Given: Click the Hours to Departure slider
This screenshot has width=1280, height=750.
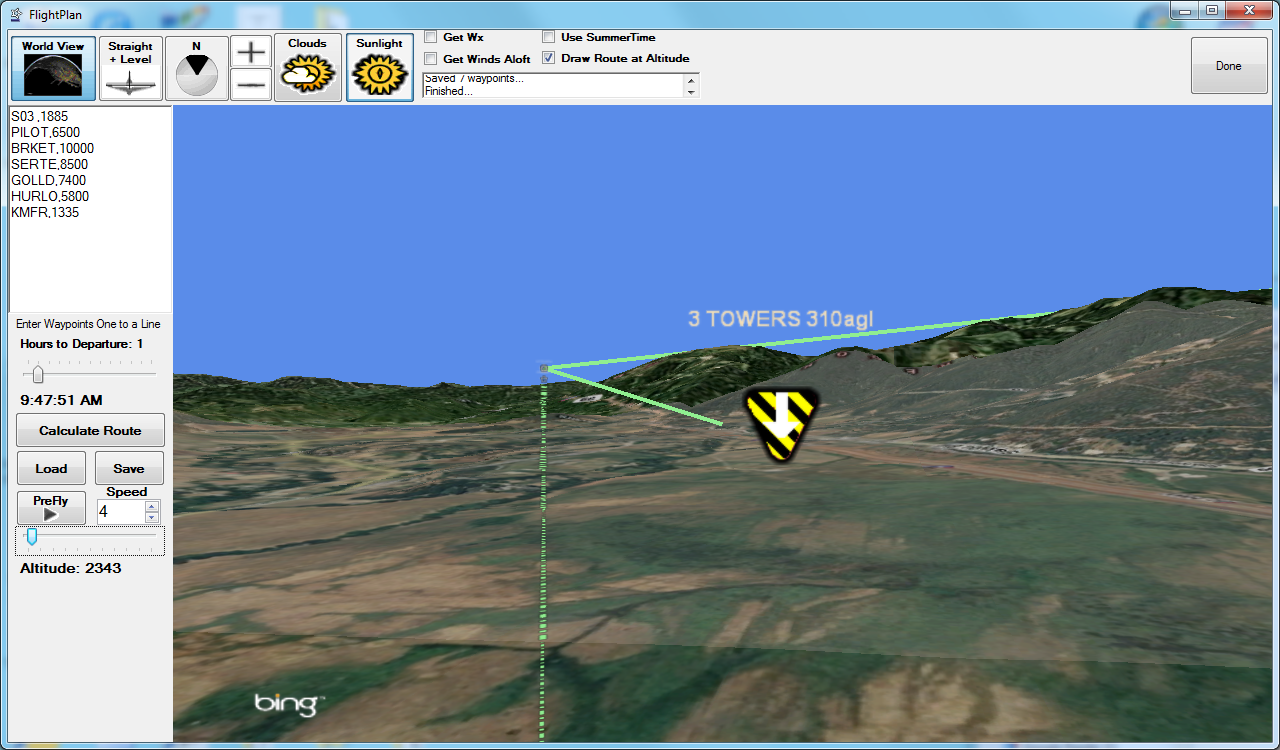Looking at the screenshot, I should click(x=38, y=374).
